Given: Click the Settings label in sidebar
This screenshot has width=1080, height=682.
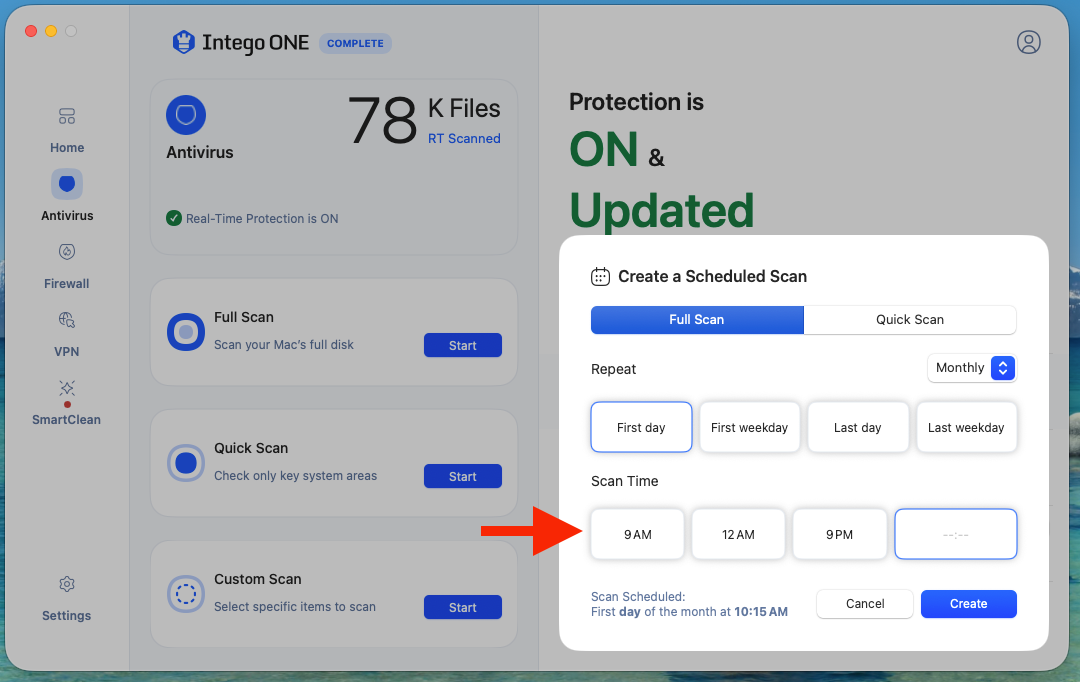Looking at the screenshot, I should (67, 615).
